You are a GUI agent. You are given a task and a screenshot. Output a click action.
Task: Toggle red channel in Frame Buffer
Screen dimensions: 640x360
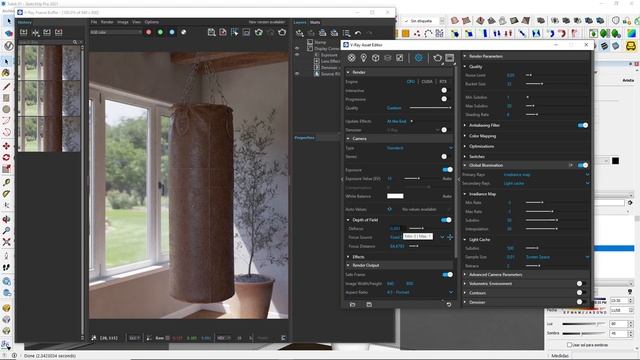click(149, 32)
